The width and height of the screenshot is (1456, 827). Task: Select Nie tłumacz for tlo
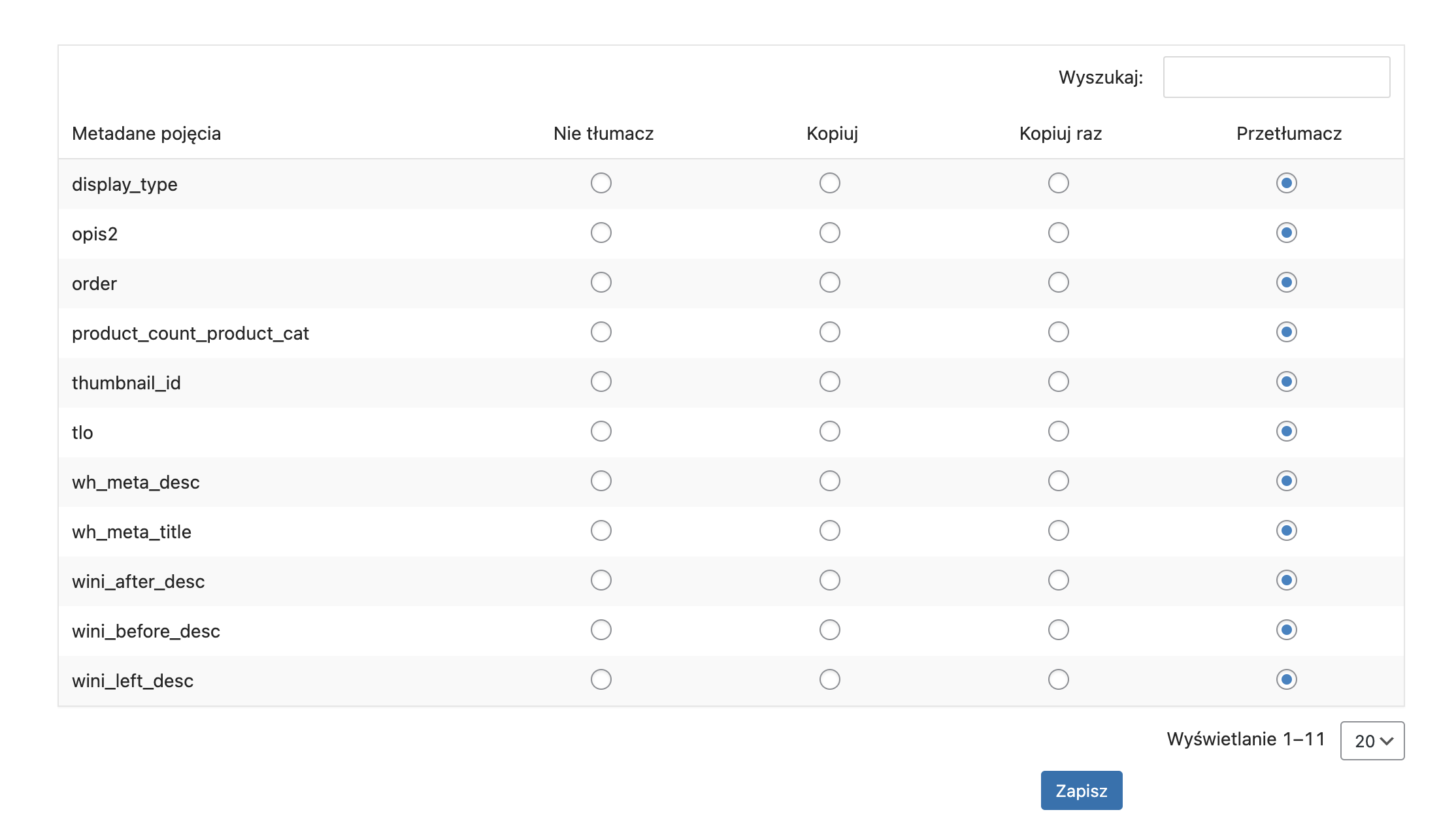601,431
